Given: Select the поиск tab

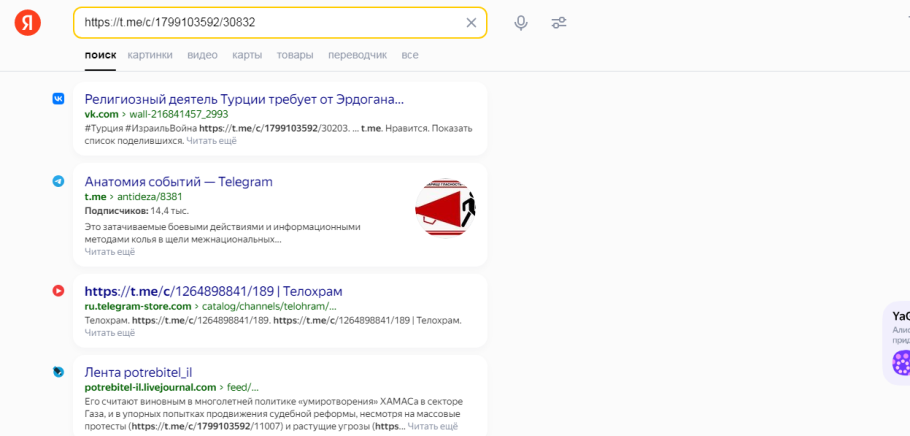Looking at the screenshot, I should [100, 55].
